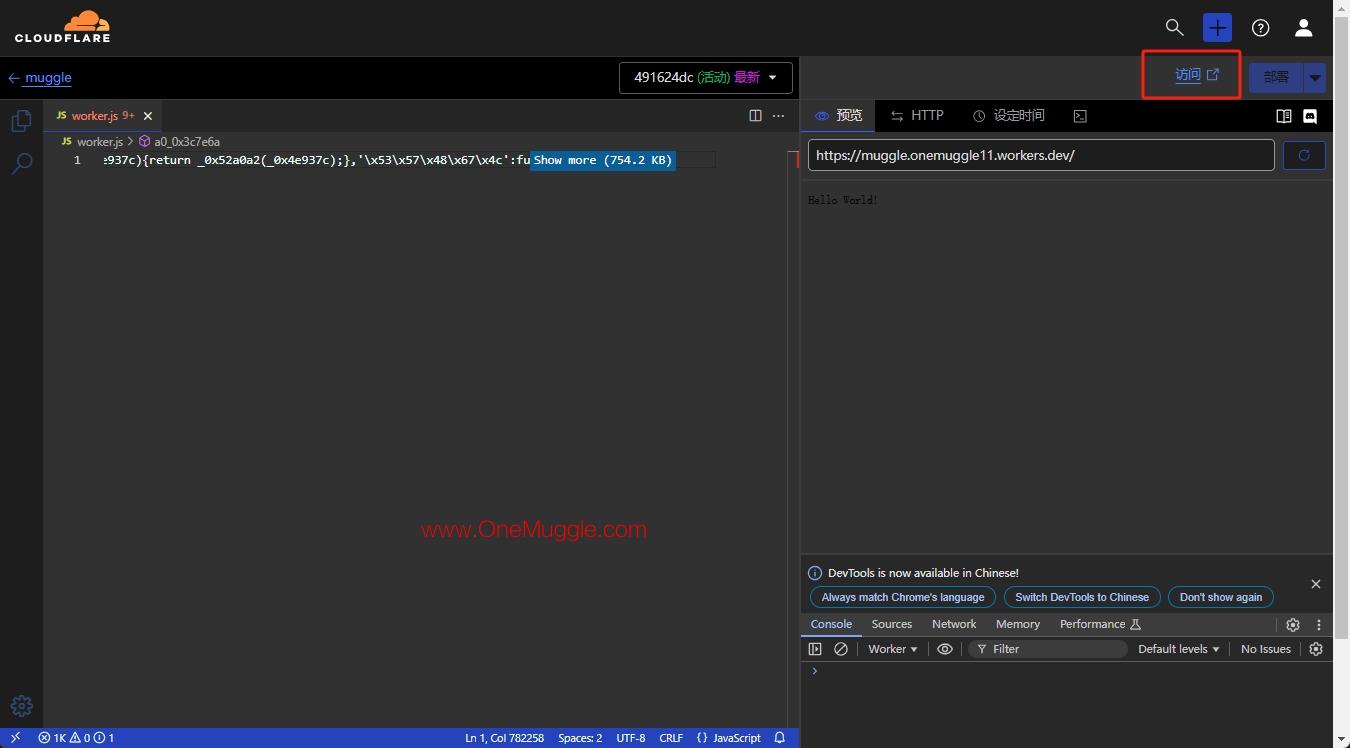Open deploy options dropdown arrow
Image resolution: width=1350 pixels, height=748 pixels.
click(x=1315, y=78)
